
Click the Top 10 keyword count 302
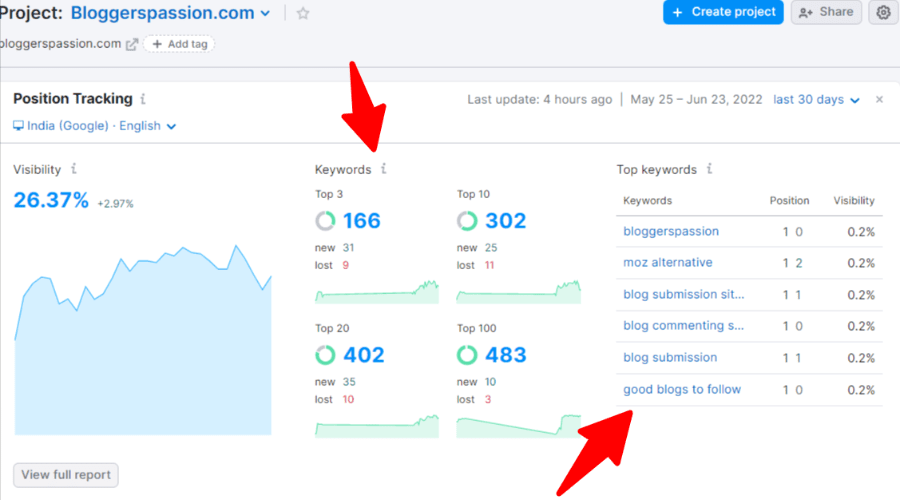(x=505, y=220)
